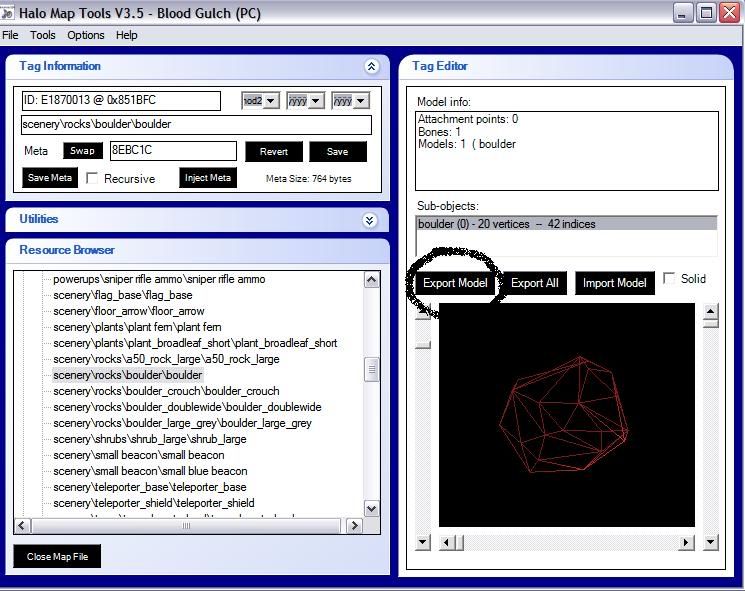
Task: Select boulder_large_grey tag
Action: click(182, 423)
